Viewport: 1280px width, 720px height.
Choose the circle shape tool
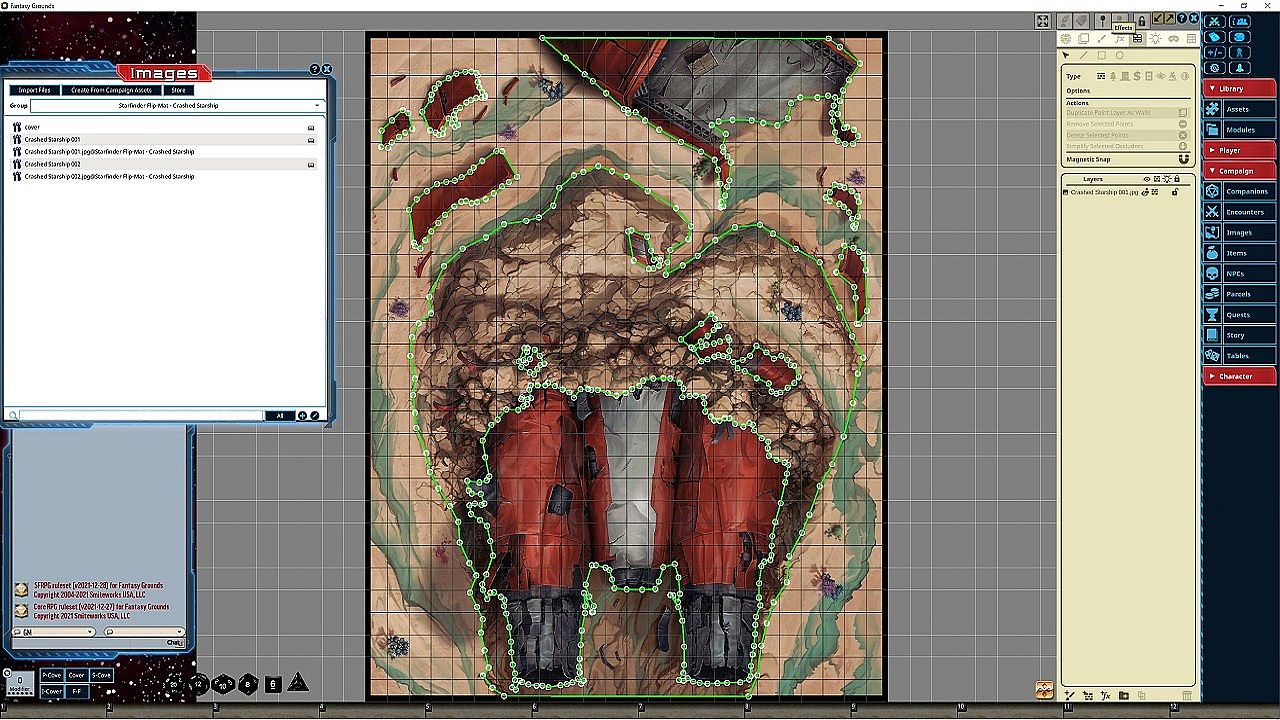[1119, 56]
